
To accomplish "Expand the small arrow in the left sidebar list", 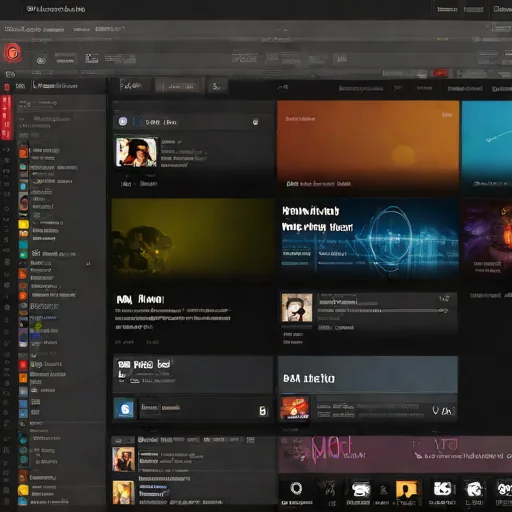I will (x=88, y=263).
